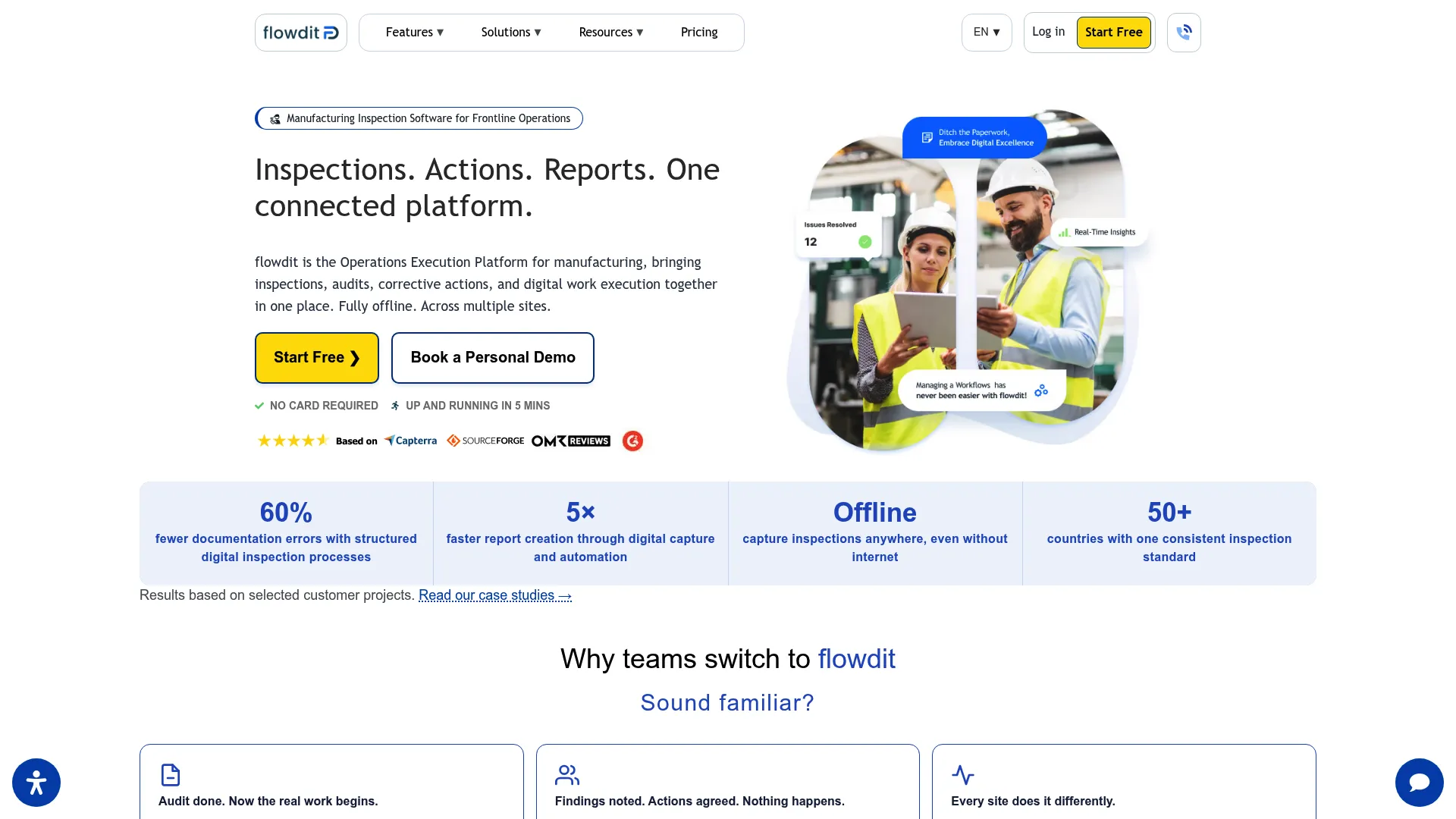1456x819 pixels.
Task: Click the people icon on Findings noted card
Action: [x=567, y=775]
